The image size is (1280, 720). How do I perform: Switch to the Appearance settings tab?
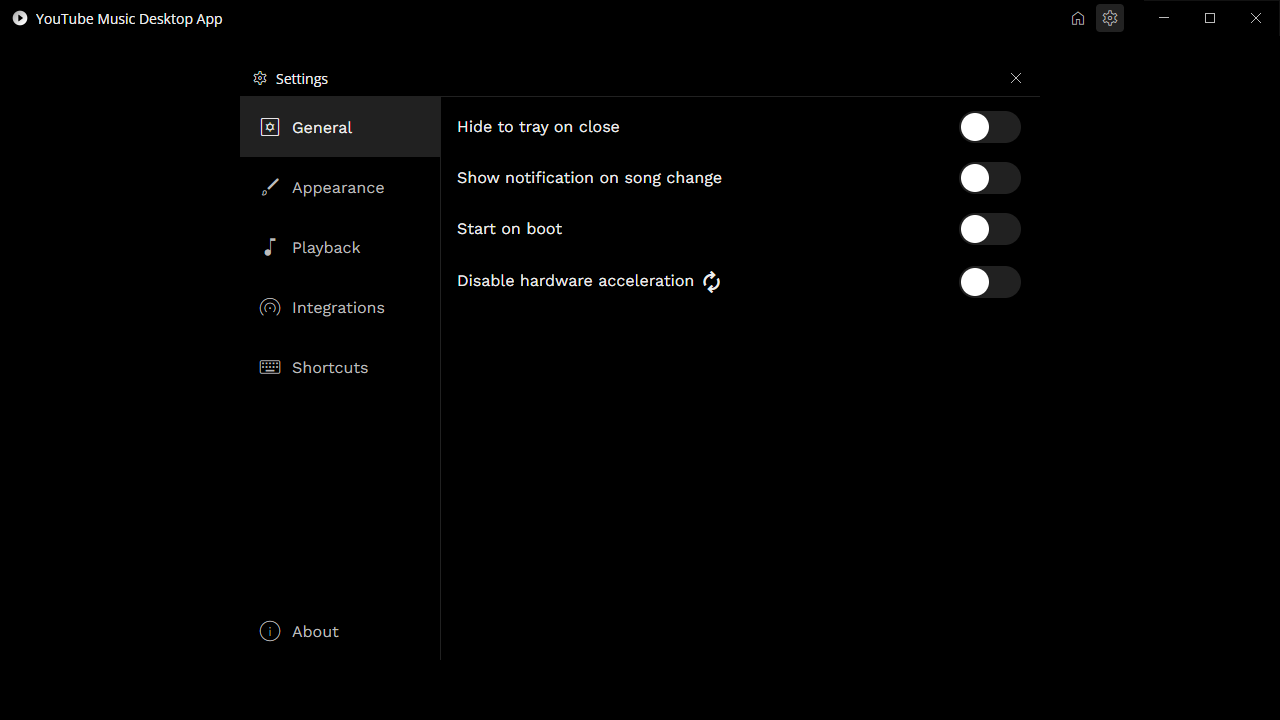[x=337, y=187]
